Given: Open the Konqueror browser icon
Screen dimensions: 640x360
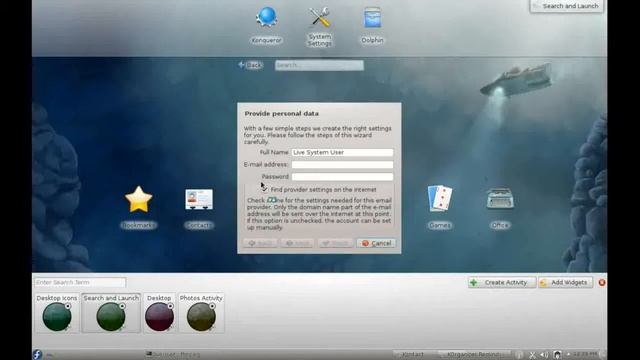Looking at the screenshot, I should [x=267, y=18].
